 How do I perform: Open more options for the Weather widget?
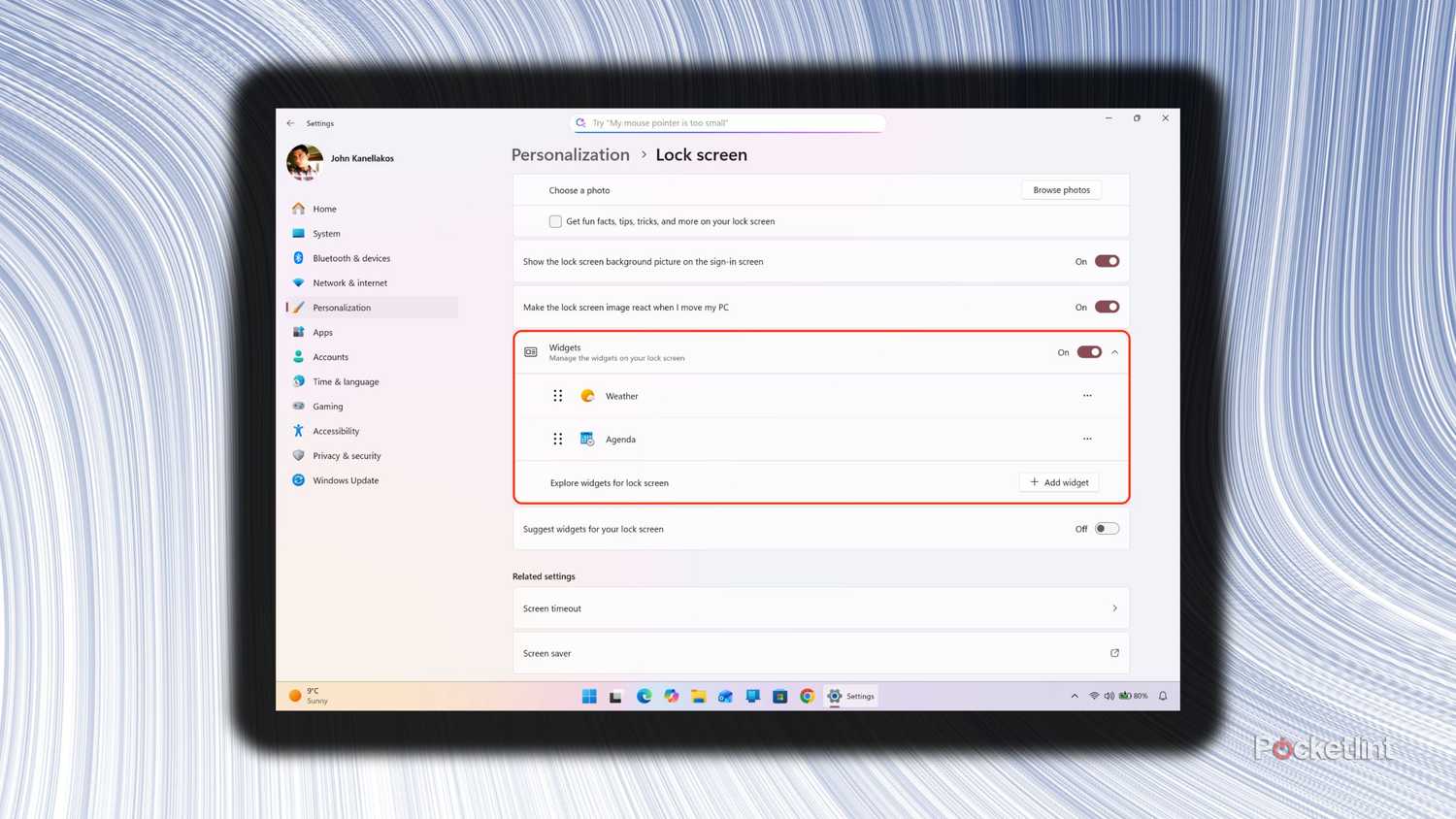tap(1087, 395)
